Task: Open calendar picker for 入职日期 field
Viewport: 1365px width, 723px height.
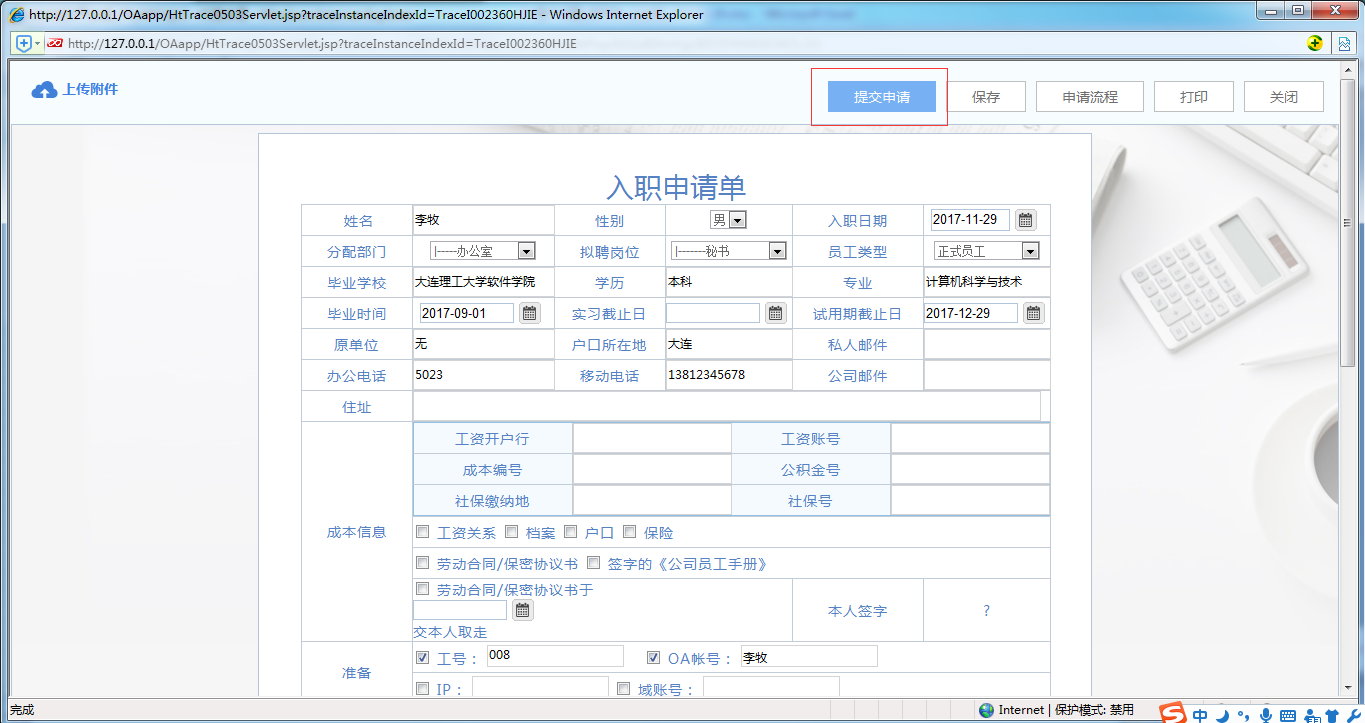Action: (1025, 219)
